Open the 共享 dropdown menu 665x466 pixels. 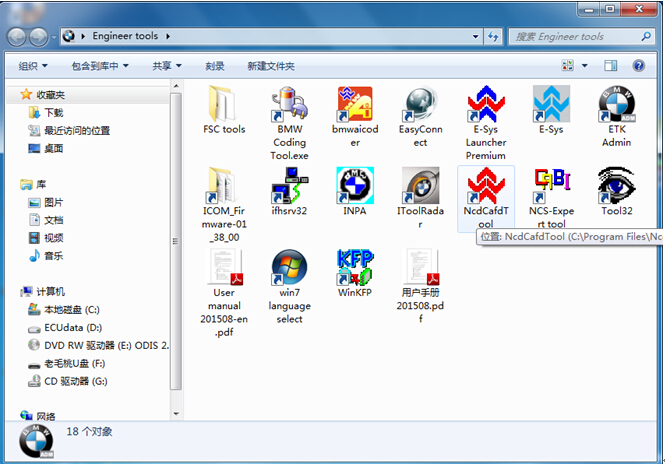167,66
